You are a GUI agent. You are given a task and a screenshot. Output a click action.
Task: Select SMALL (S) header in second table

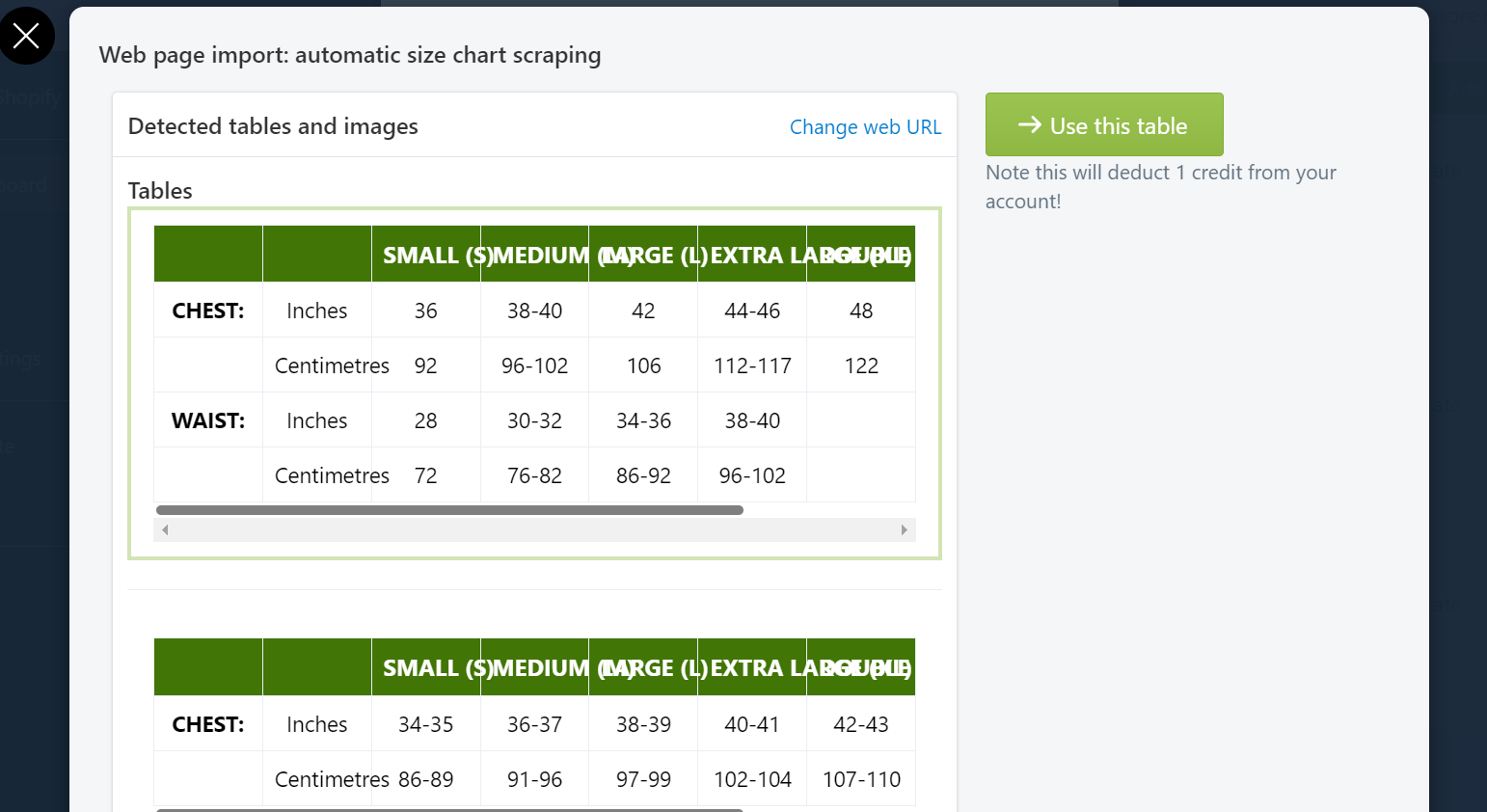point(426,667)
